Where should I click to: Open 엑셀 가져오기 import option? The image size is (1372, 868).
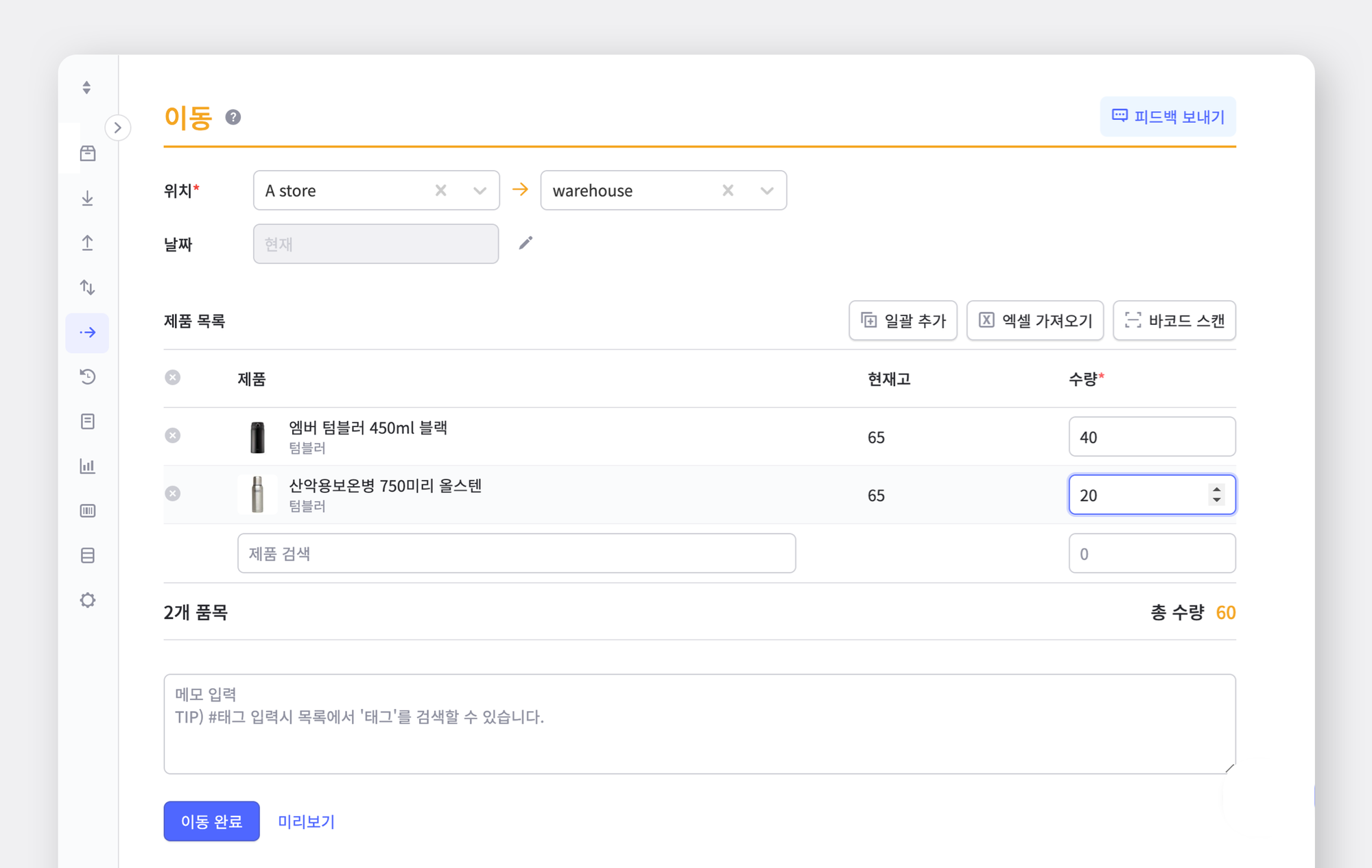[x=1034, y=320]
